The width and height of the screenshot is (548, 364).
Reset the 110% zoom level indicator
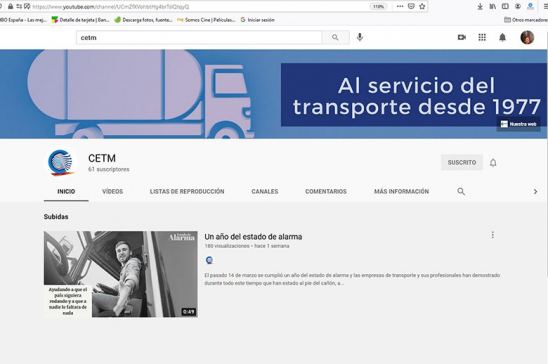click(378, 6)
